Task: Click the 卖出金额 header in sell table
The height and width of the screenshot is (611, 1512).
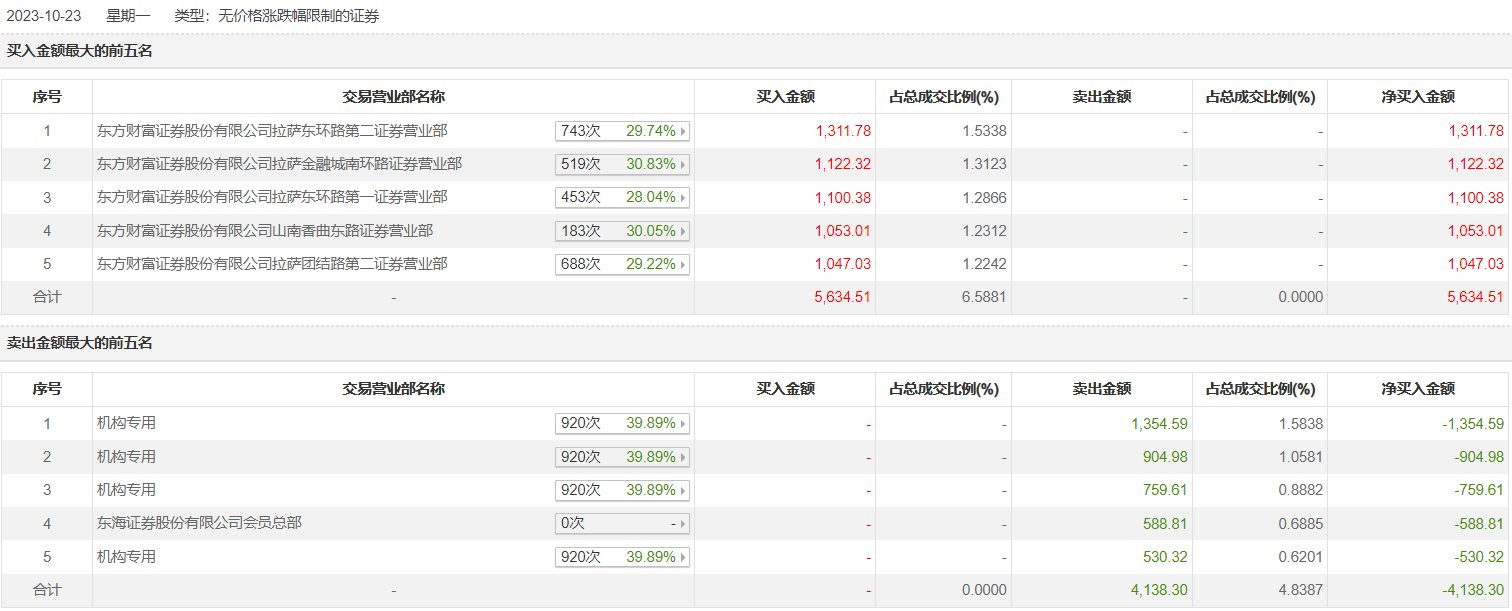Action: (x=1102, y=389)
